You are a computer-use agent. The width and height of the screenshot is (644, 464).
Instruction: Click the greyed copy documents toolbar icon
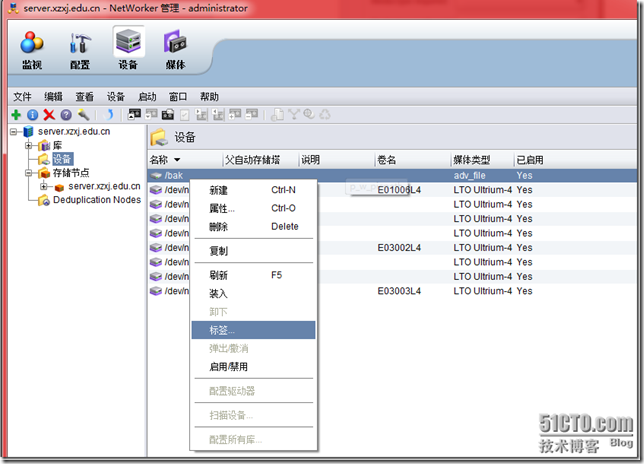(x=278, y=114)
